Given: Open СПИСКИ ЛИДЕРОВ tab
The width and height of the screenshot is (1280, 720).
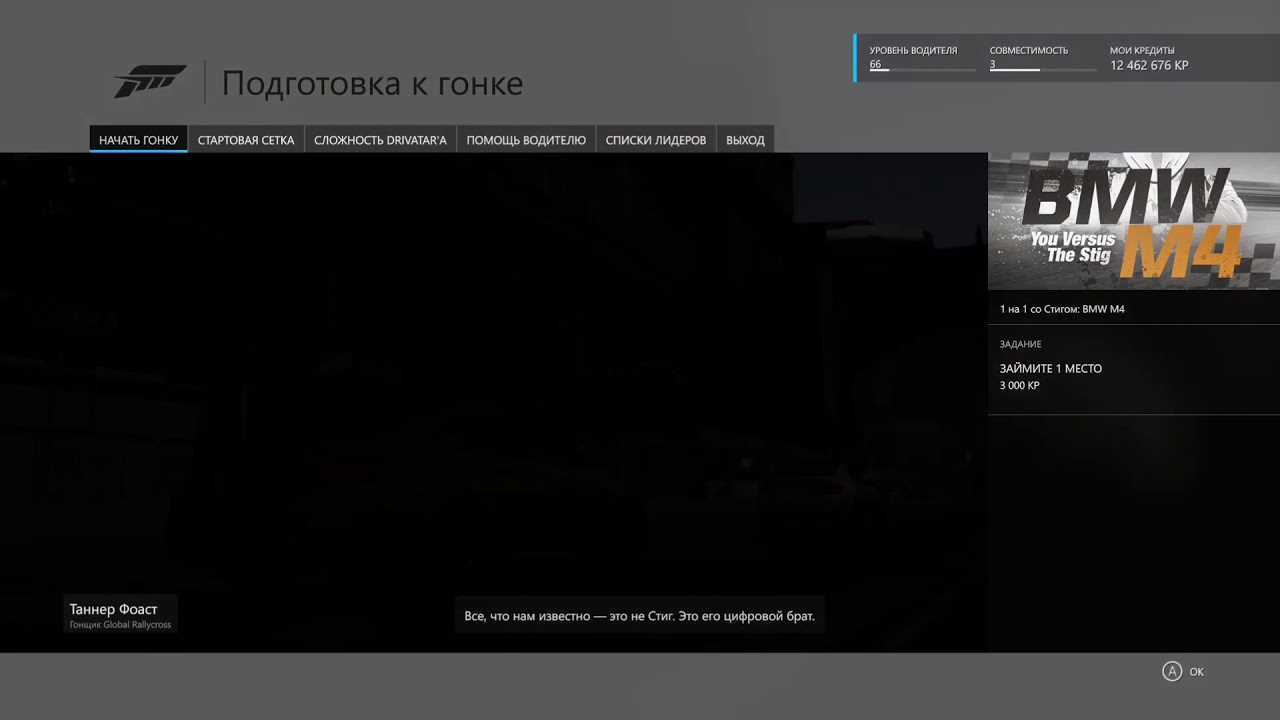Looking at the screenshot, I should pyautogui.click(x=656, y=140).
